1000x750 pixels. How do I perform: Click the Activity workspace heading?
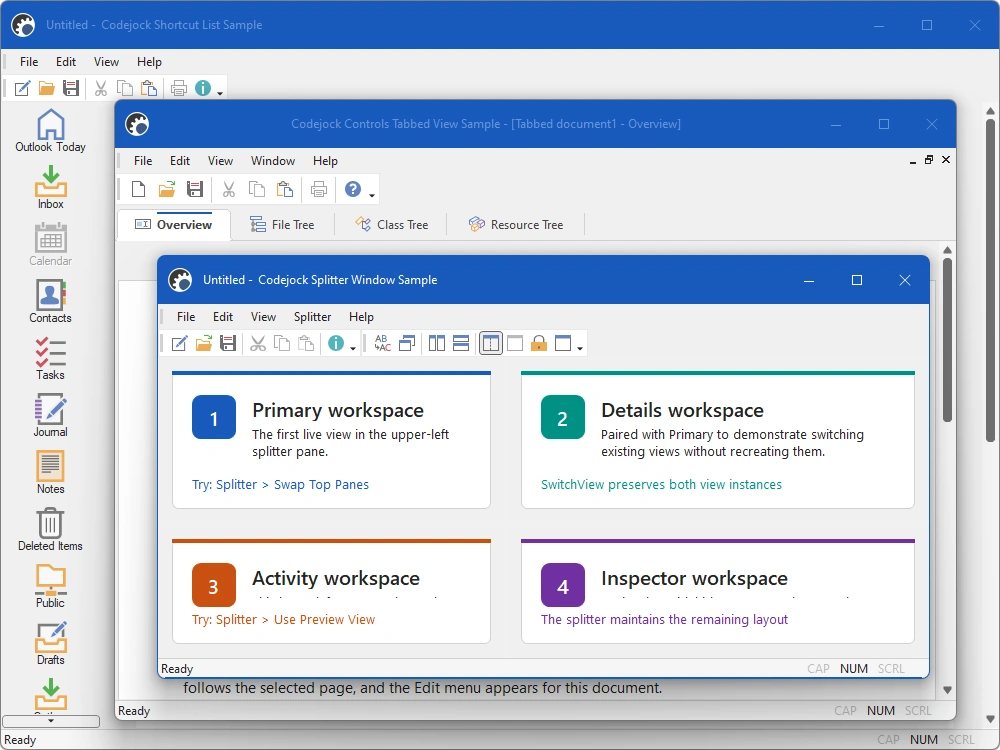coord(336,578)
